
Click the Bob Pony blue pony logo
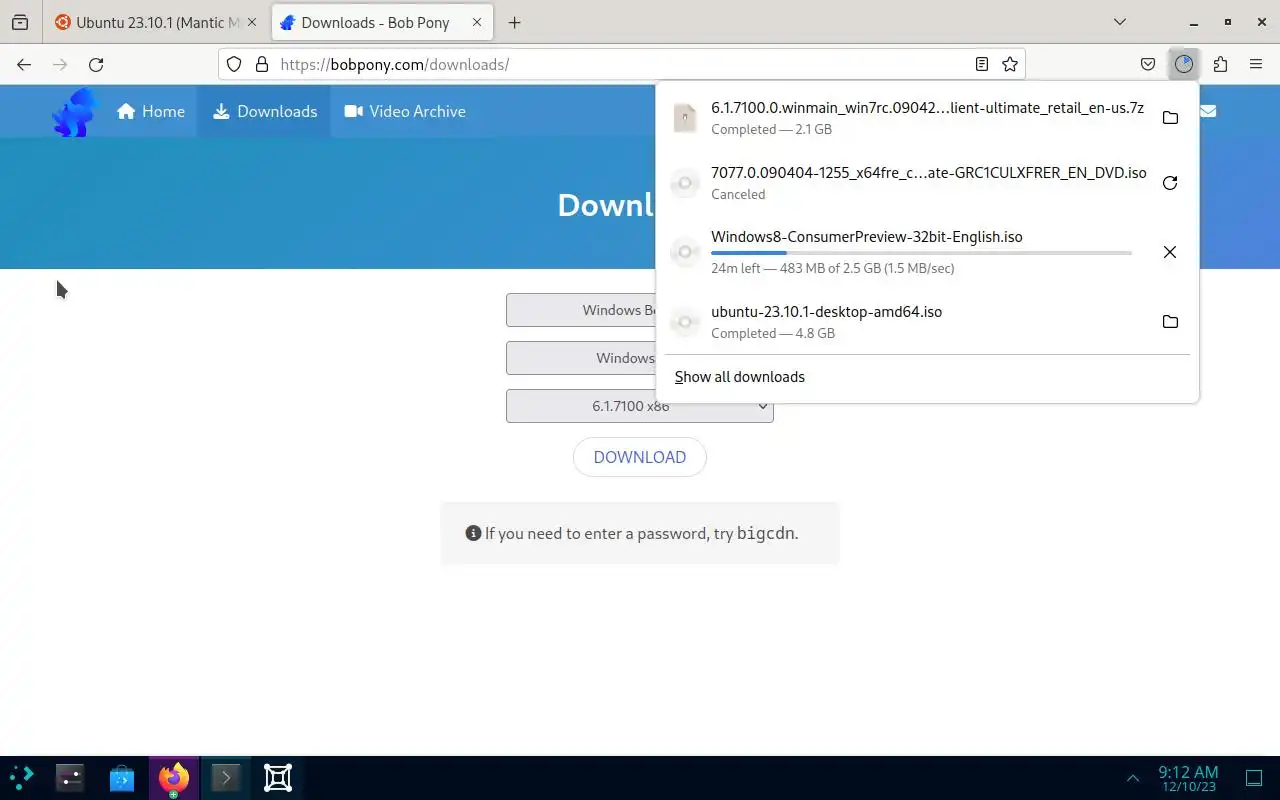(x=75, y=112)
